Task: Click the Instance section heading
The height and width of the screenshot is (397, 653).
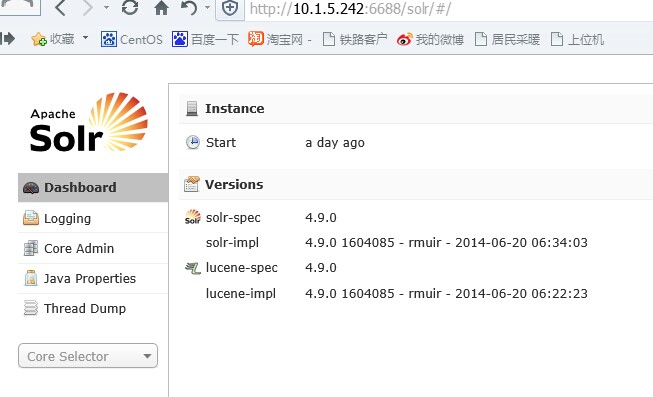Action: 234,109
